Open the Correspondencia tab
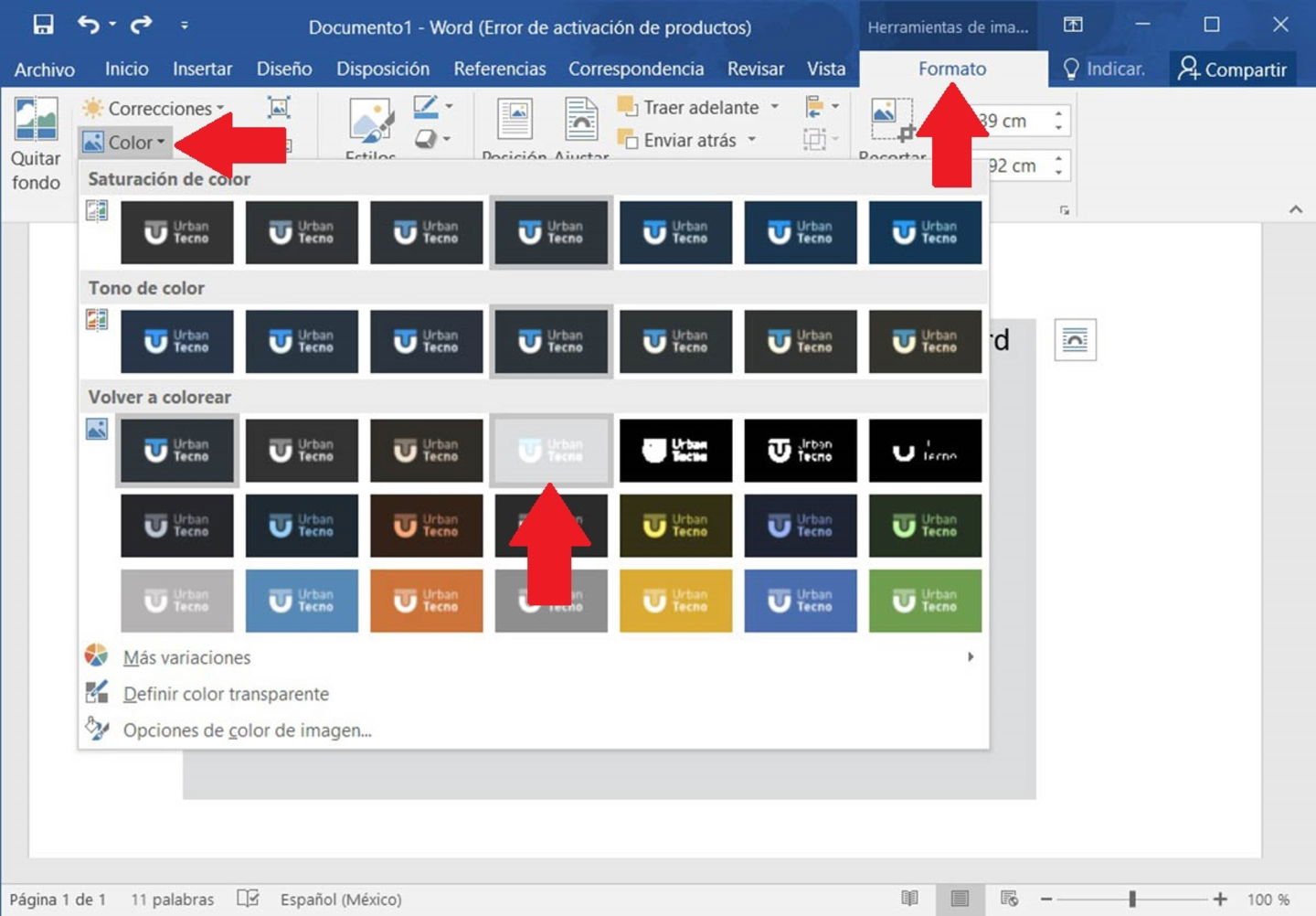 pyautogui.click(x=636, y=69)
